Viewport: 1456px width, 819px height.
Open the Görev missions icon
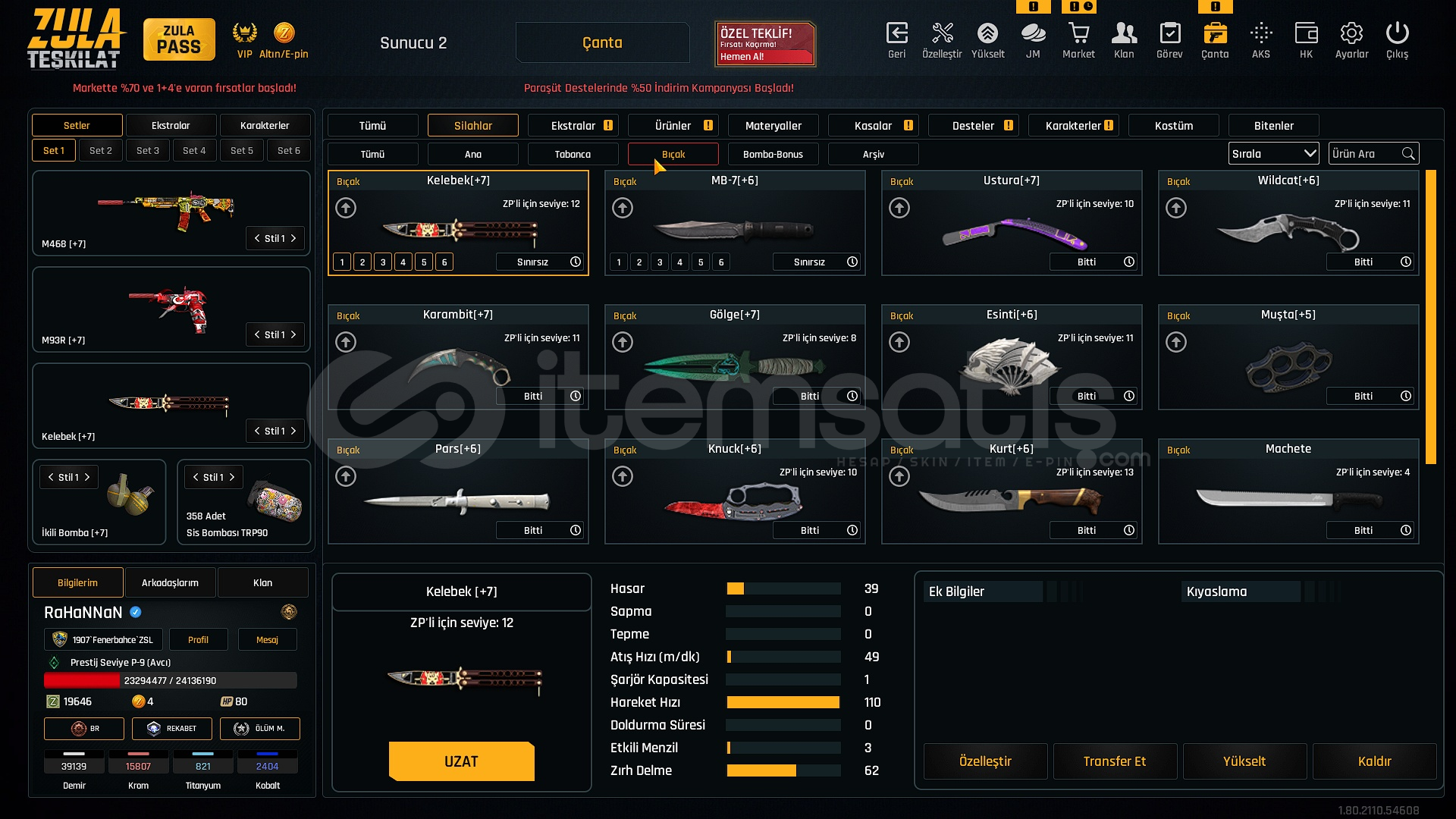pyautogui.click(x=1169, y=33)
